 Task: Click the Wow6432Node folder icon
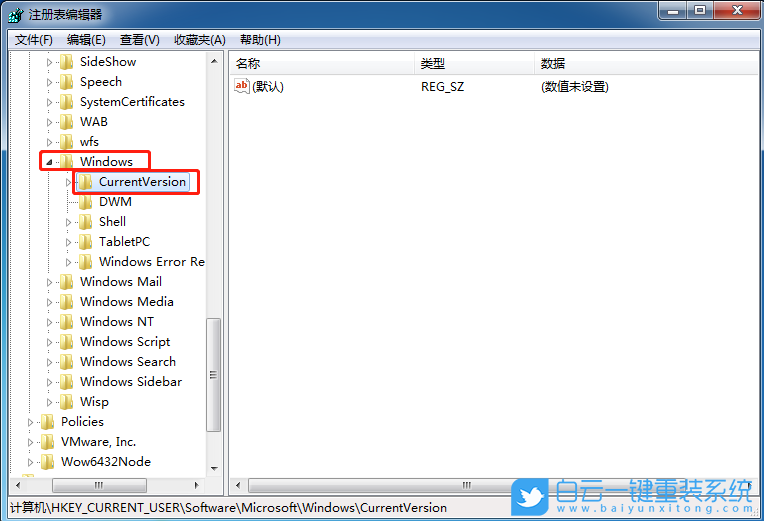[x=47, y=462]
